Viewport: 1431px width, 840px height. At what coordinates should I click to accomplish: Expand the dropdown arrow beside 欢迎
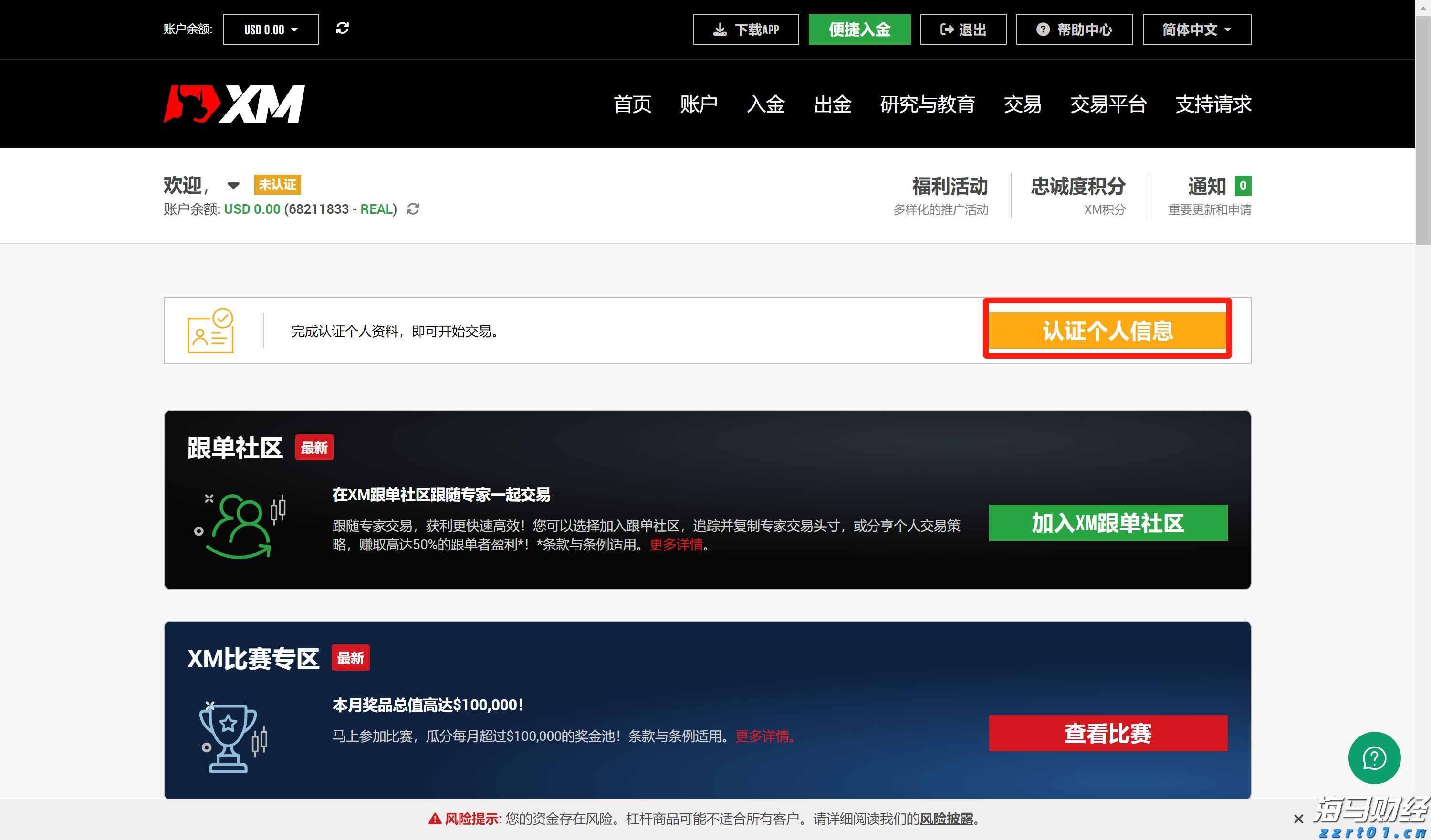point(233,186)
